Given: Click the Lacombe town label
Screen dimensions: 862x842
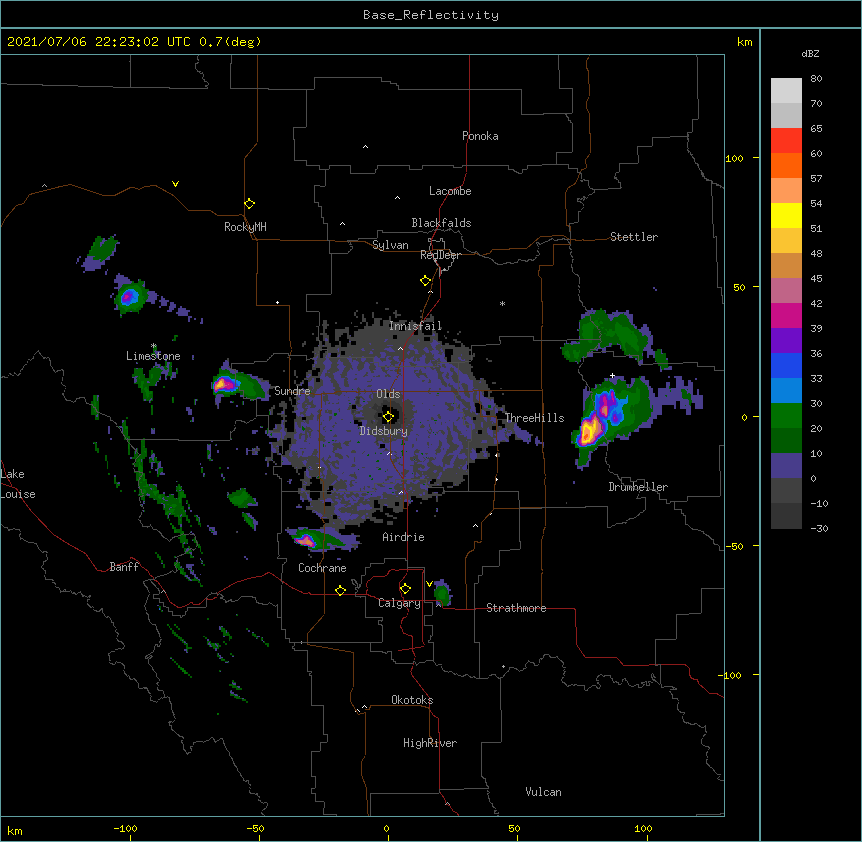Looking at the screenshot, I should [450, 191].
